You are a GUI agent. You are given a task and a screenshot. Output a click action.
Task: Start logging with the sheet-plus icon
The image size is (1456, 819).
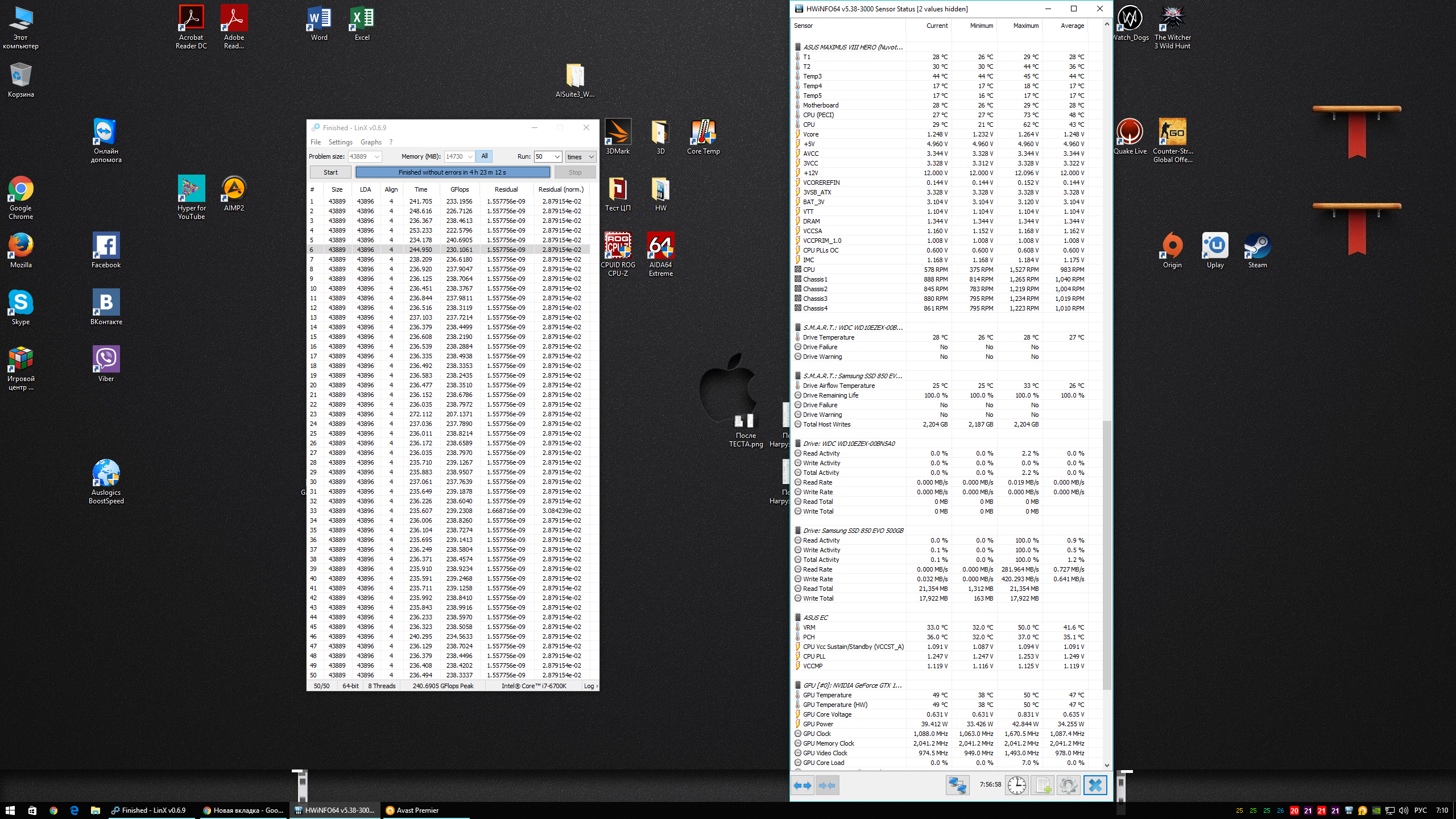(x=1043, y=785)
